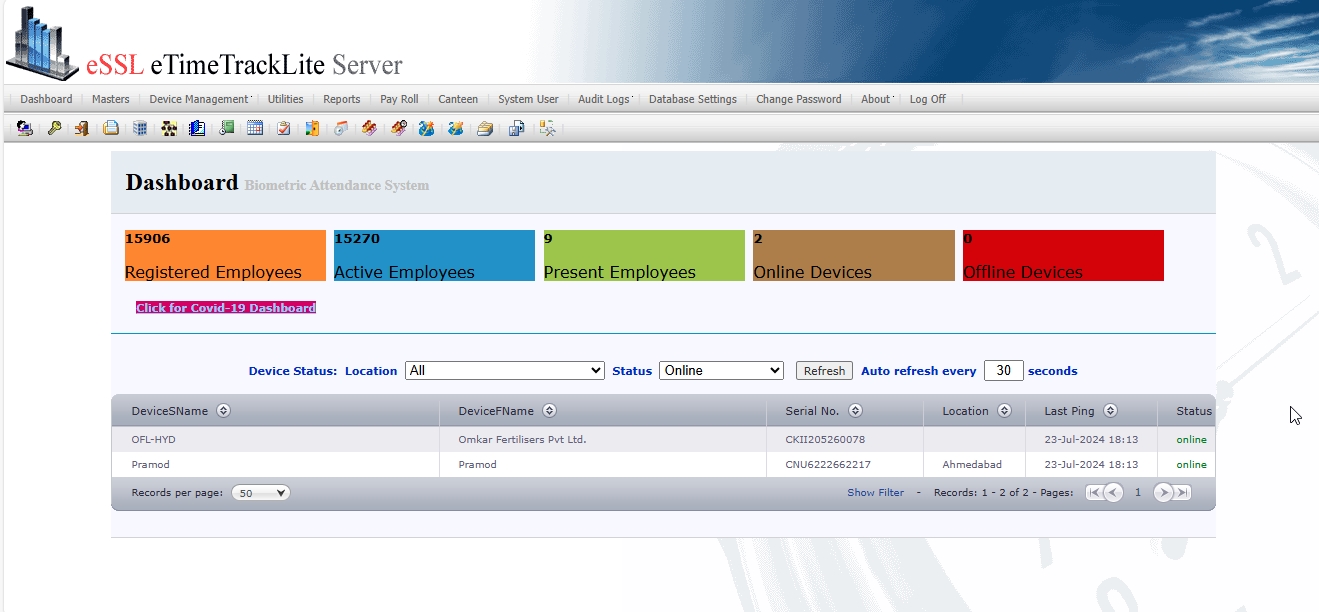
Task: Sort table by Location column arrow
Action: 1003,411
